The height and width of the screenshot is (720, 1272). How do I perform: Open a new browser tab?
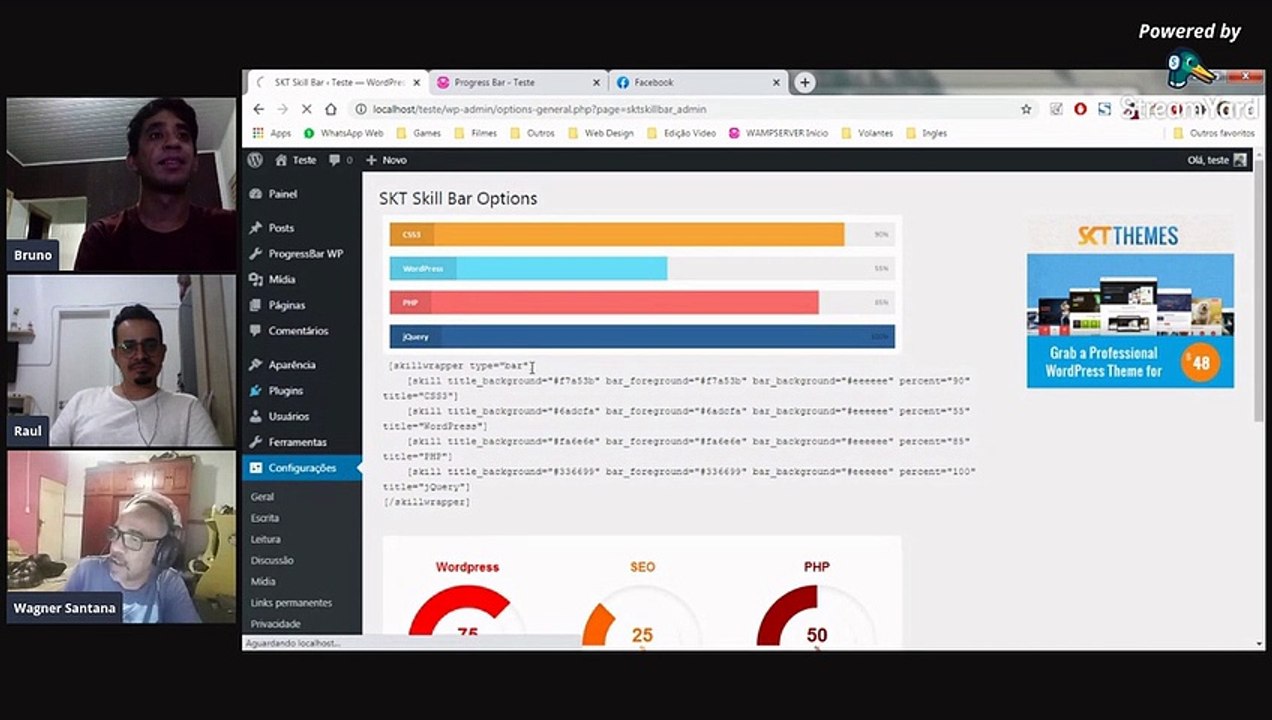804,83
